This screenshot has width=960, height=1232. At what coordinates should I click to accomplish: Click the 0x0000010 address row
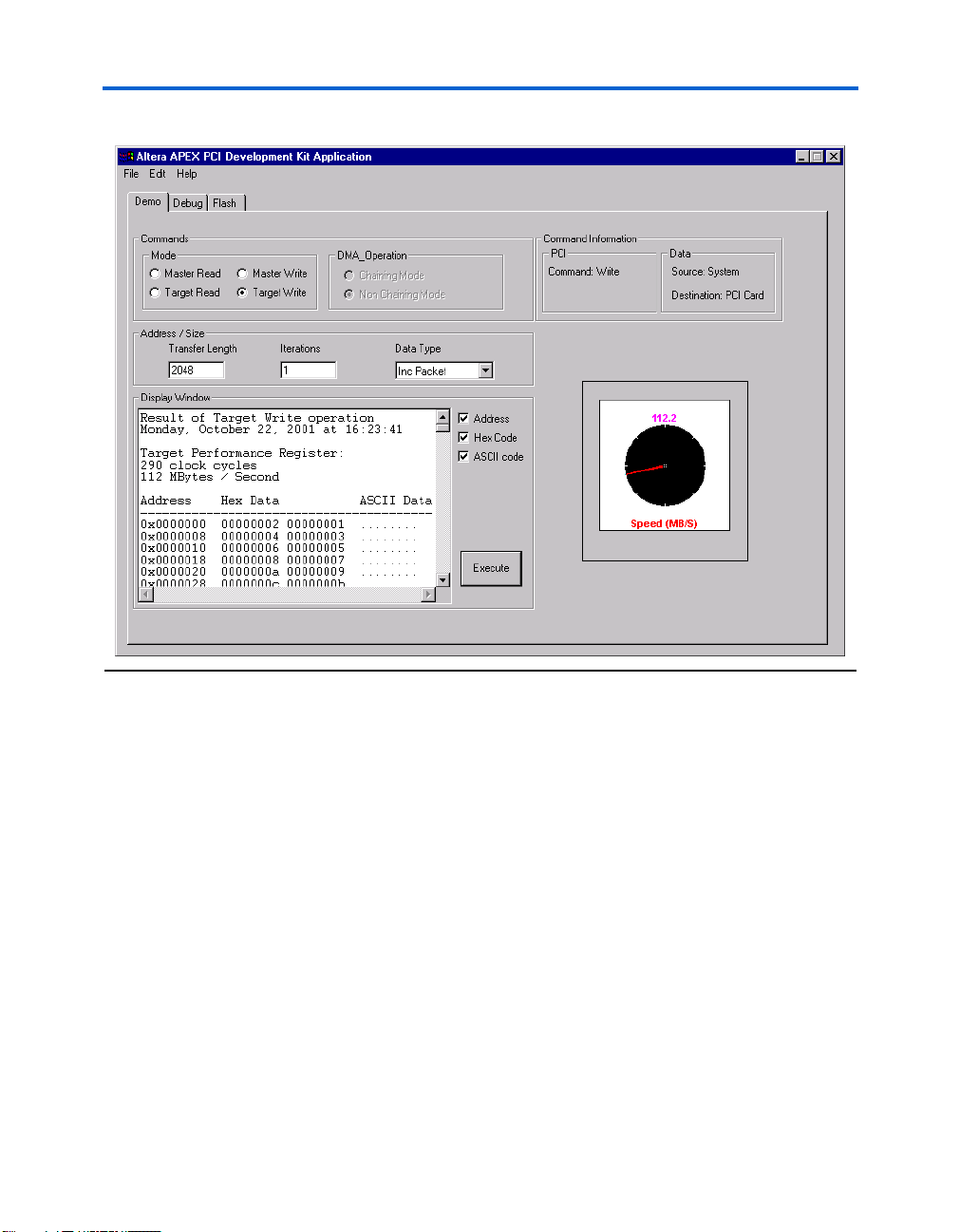click(x=278, y=548)
